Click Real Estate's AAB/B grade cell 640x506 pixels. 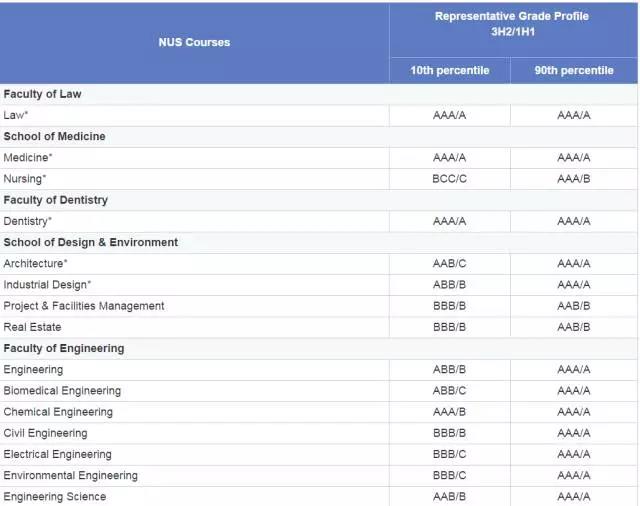point(574,327)
